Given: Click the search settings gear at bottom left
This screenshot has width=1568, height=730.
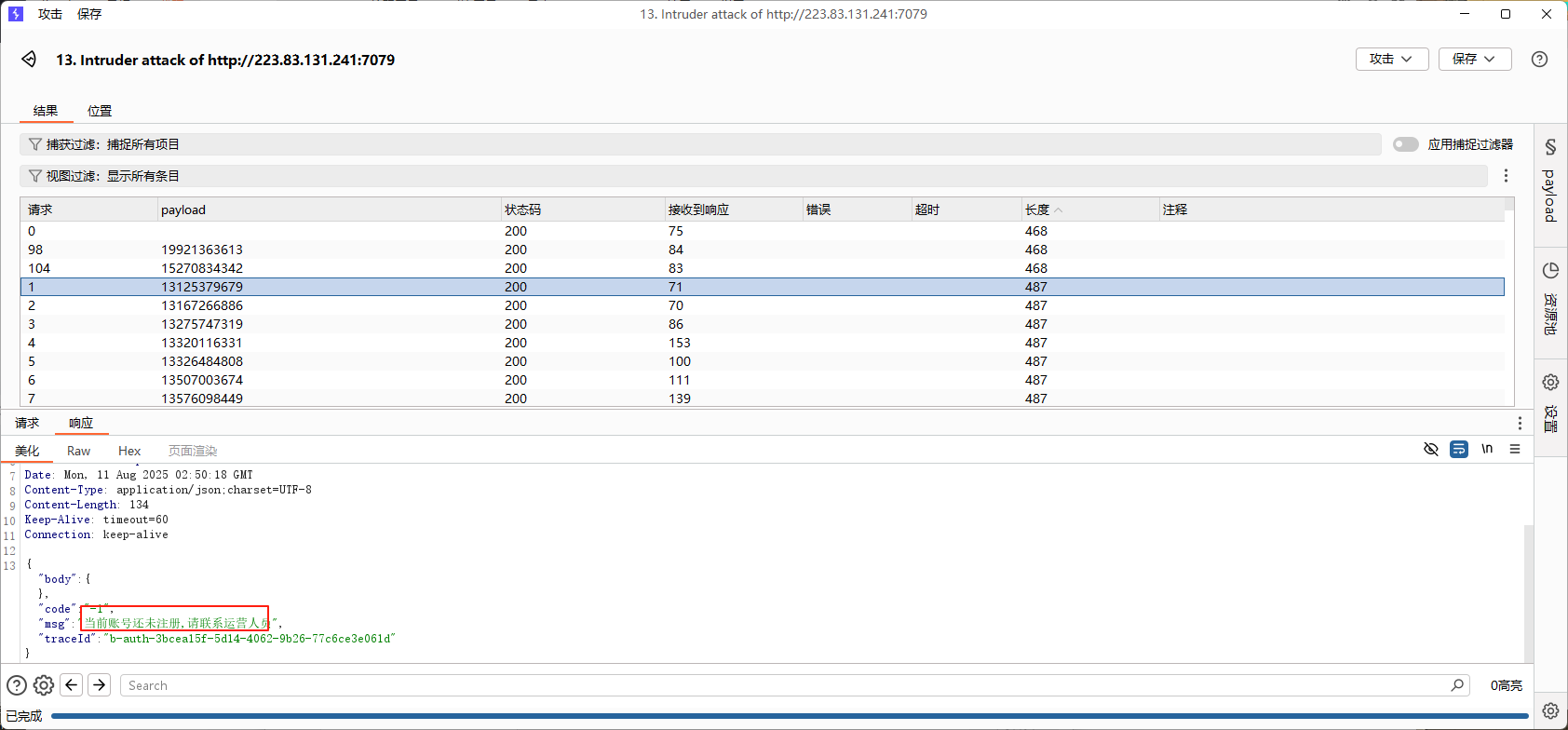Looking at the screenshot, I should coord(44,685).
